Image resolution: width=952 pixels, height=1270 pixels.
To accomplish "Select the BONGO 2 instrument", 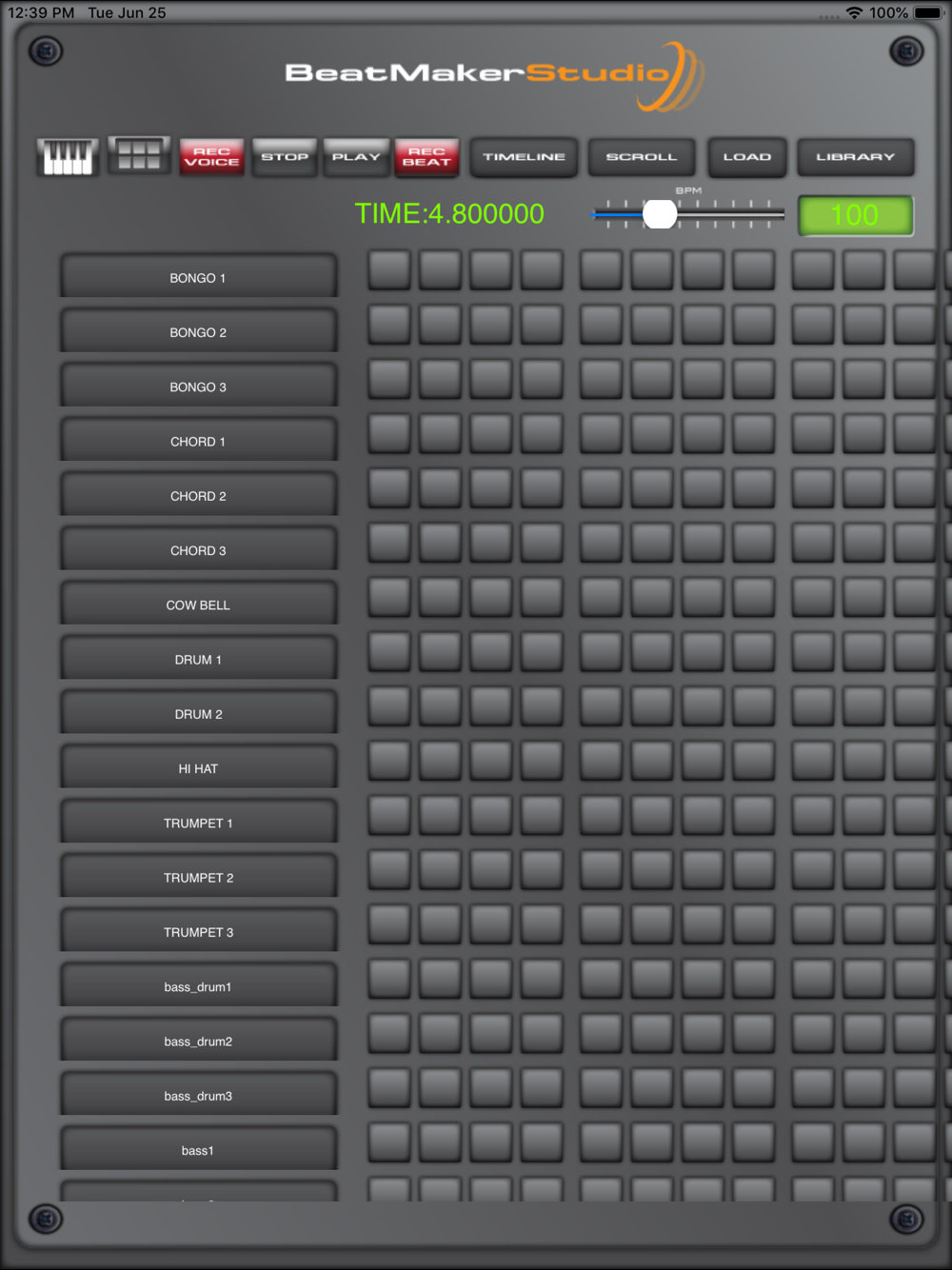I will point(198,331).
